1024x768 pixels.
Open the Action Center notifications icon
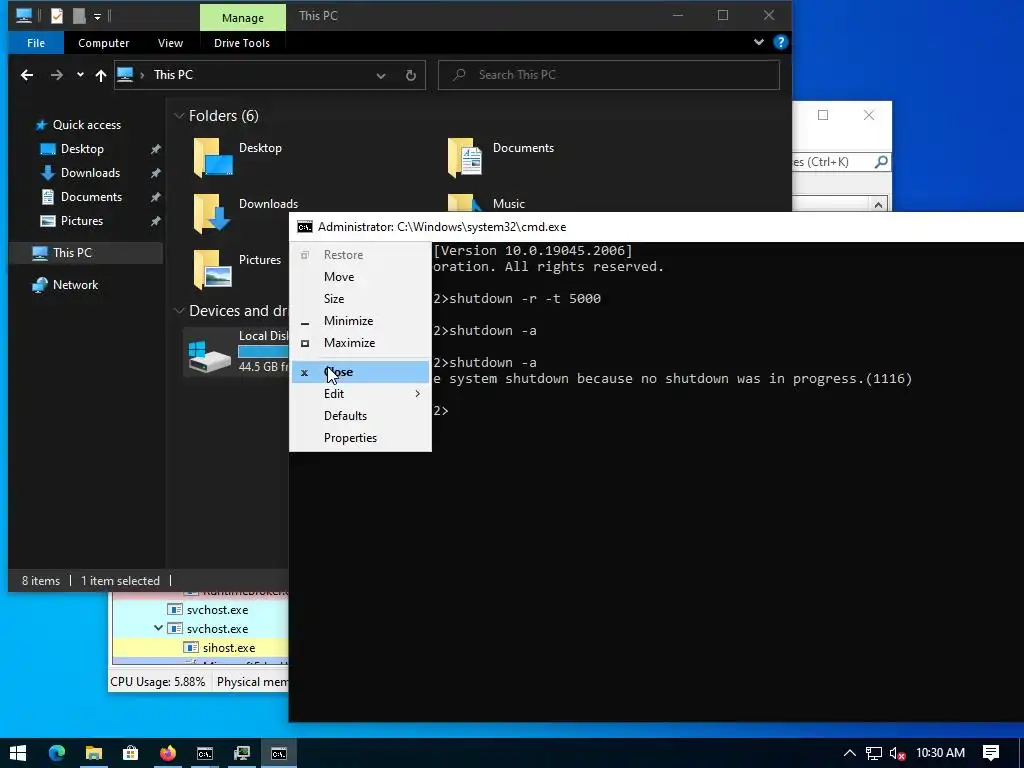(x=991, y=753)
